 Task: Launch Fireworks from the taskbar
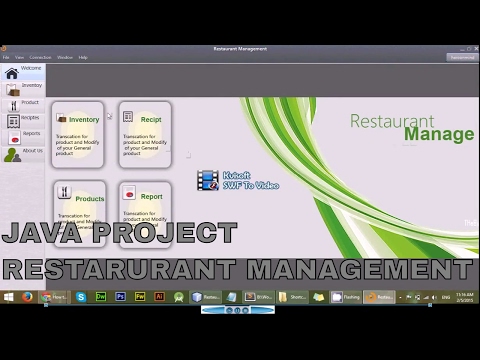coord(140,297)
